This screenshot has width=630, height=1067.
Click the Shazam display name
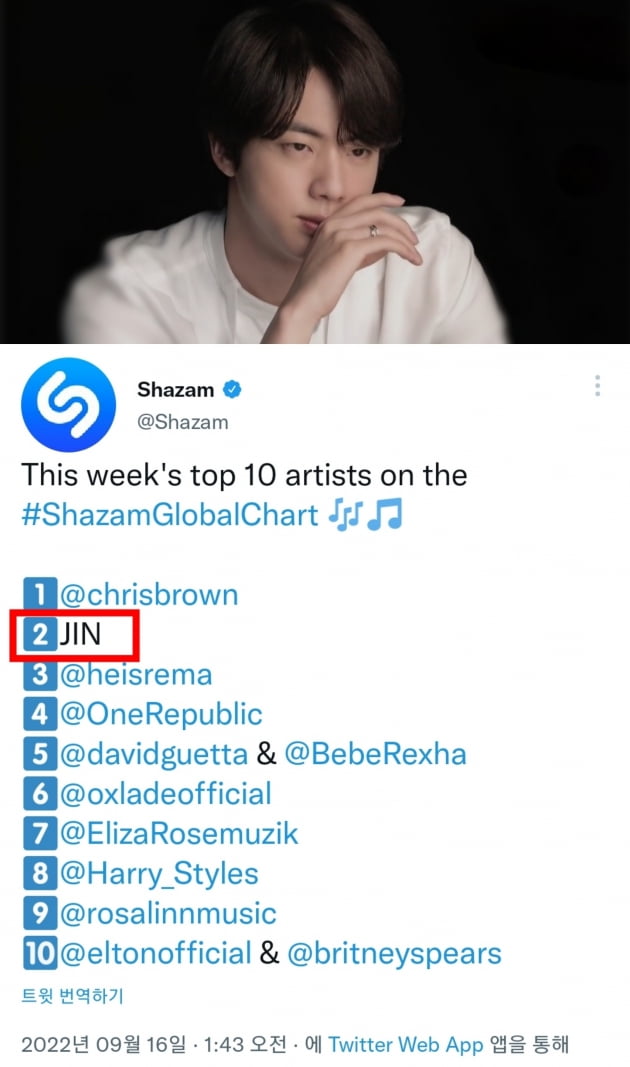point(176,389)
